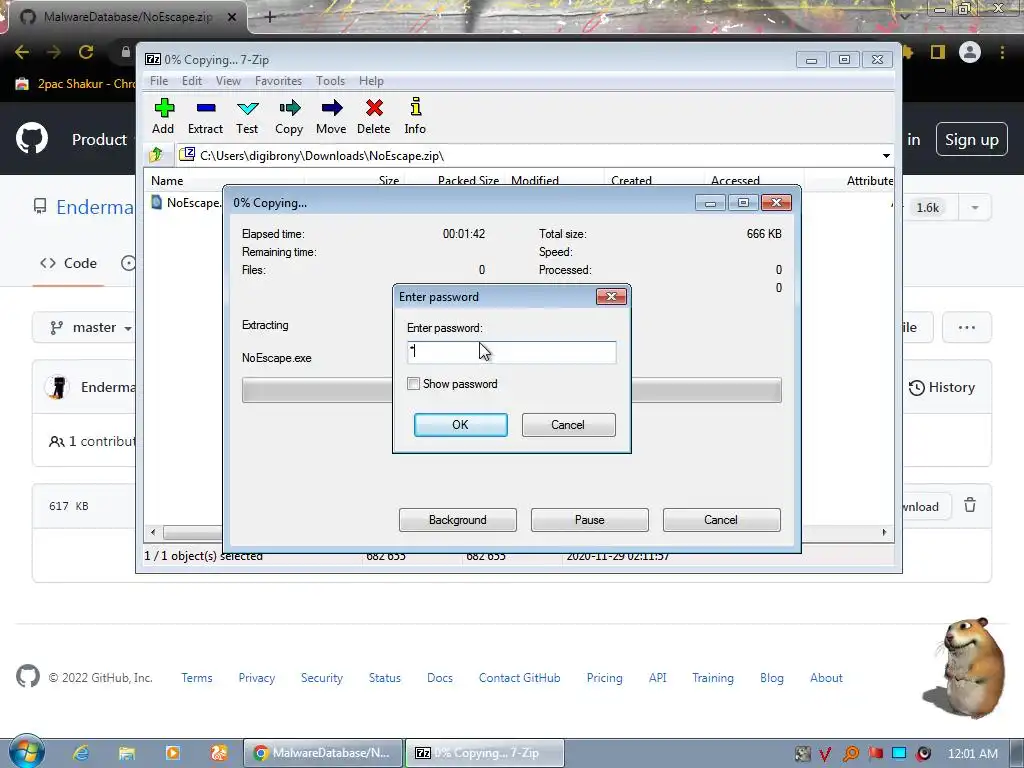The height and width of the screenshot is (768, 1024).
Task: Click the 7-Zip horizontal scrollbar left arrow
Action: point(153,532)
